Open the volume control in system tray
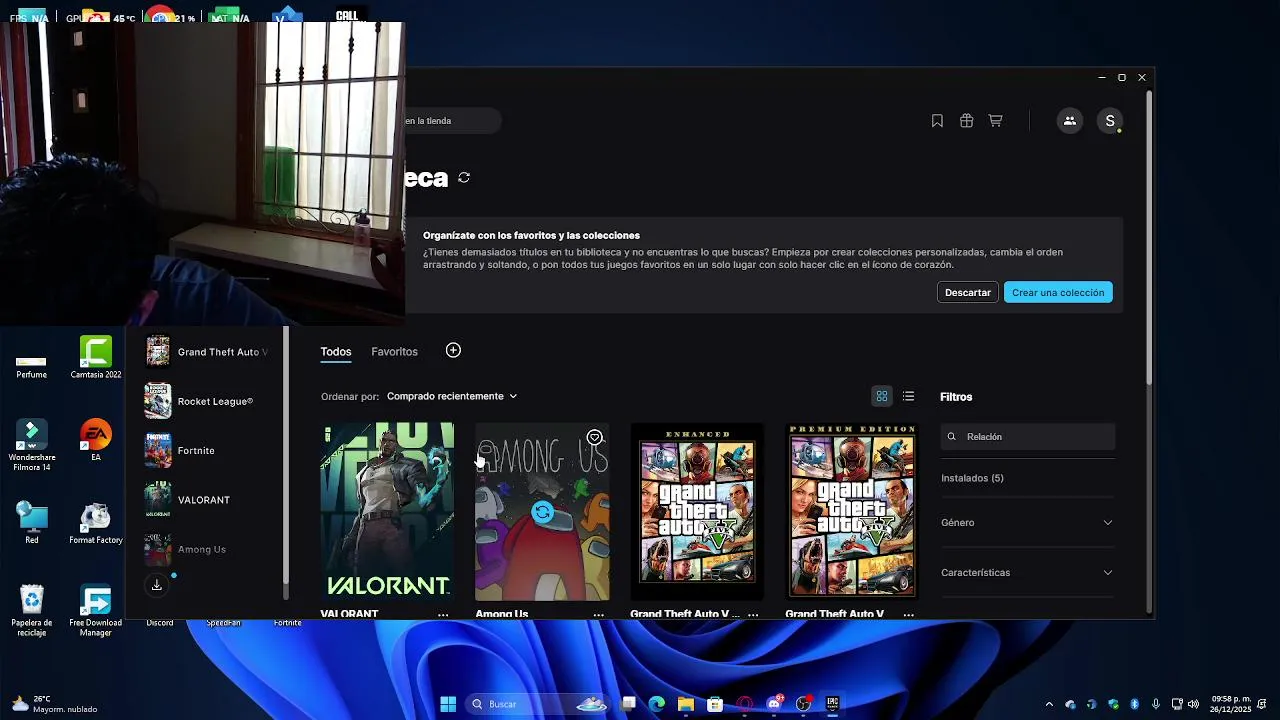Screen dimensions: 1280x720 [1193, 704]
